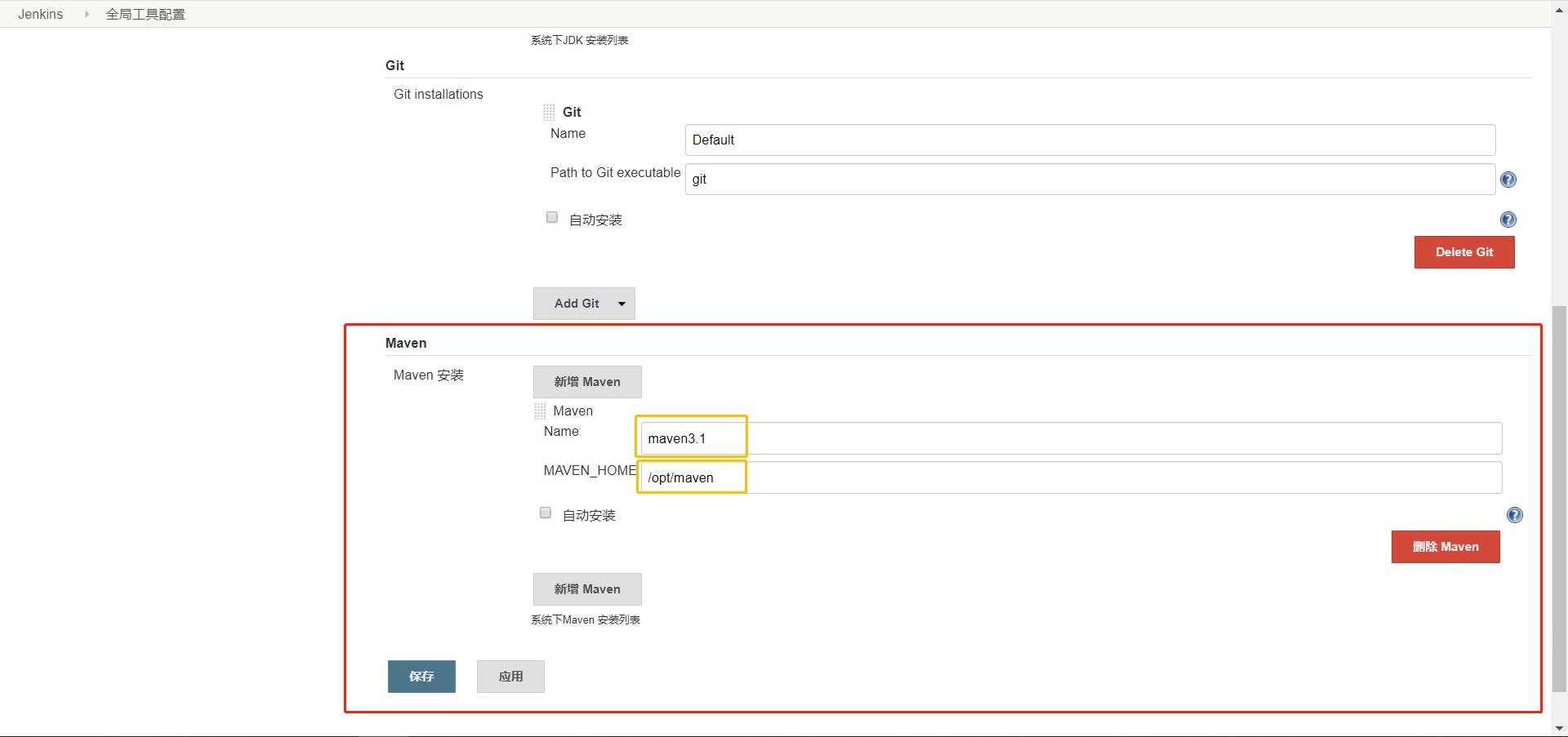Viewport: 1568px width, 737px height.
Task: Click the 删除 Maven button
Action: click(1445, 547)
